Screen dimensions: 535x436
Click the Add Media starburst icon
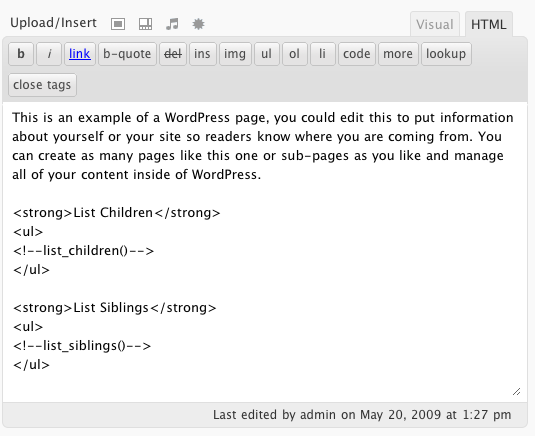(198, 24)
